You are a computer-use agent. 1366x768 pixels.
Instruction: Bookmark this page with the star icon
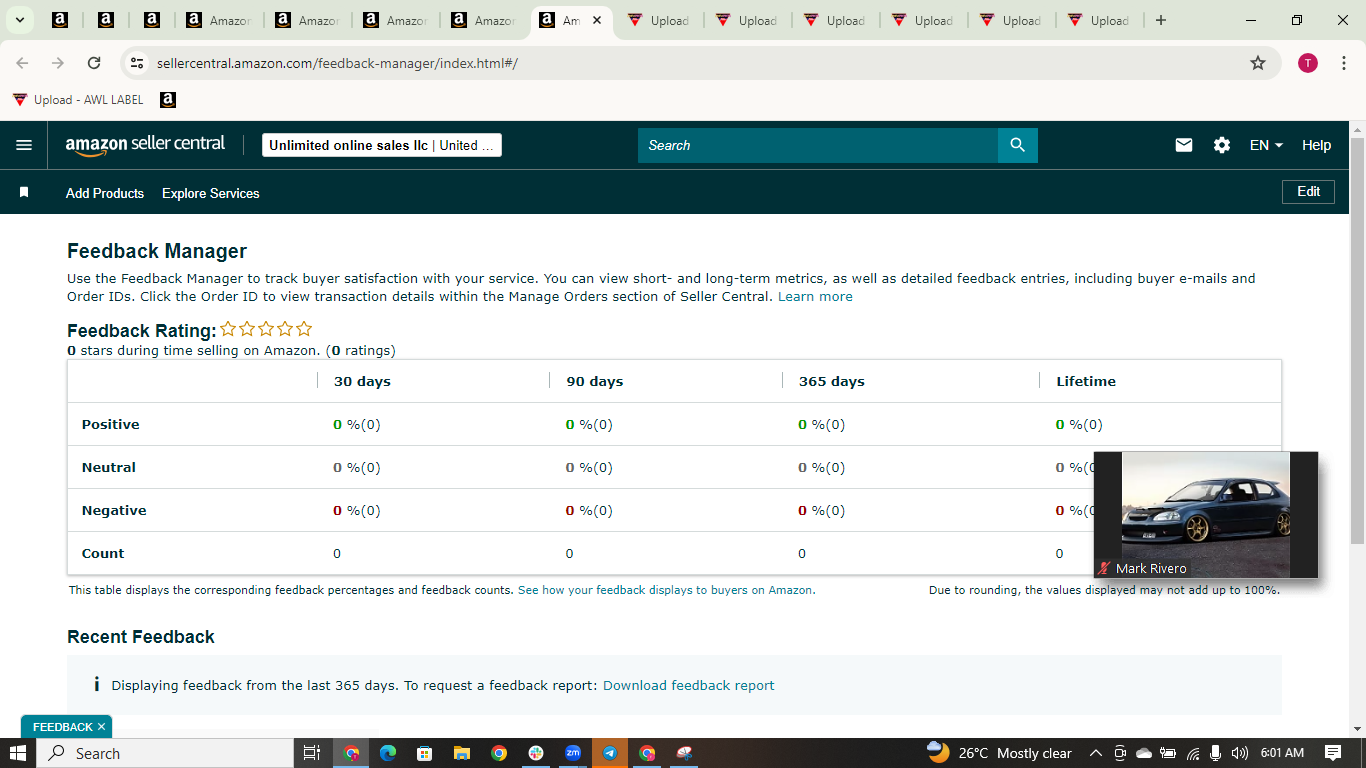click(1258, 63)
